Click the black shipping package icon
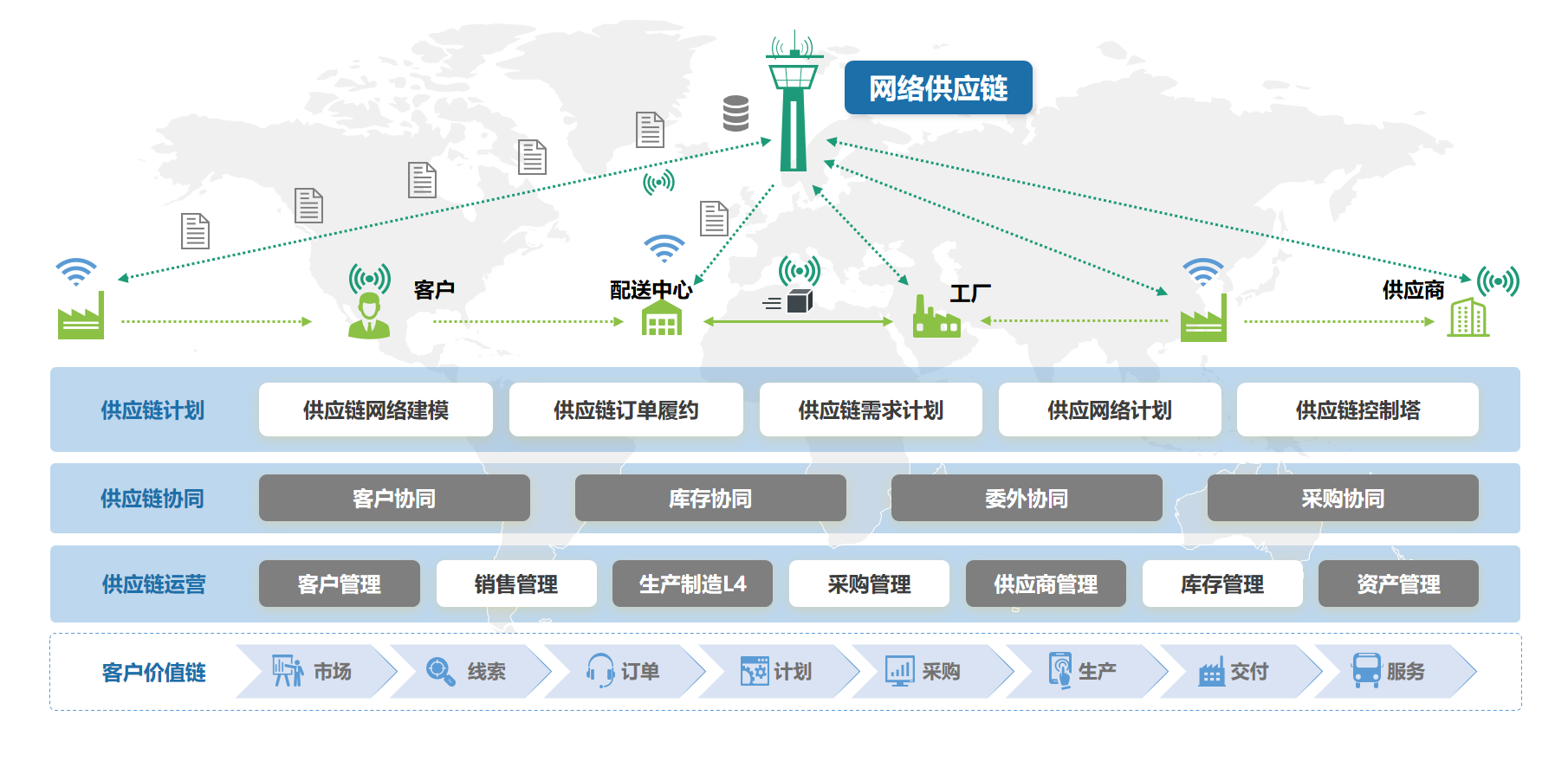Screen dimensions: 1568x761 pos(799,301)
